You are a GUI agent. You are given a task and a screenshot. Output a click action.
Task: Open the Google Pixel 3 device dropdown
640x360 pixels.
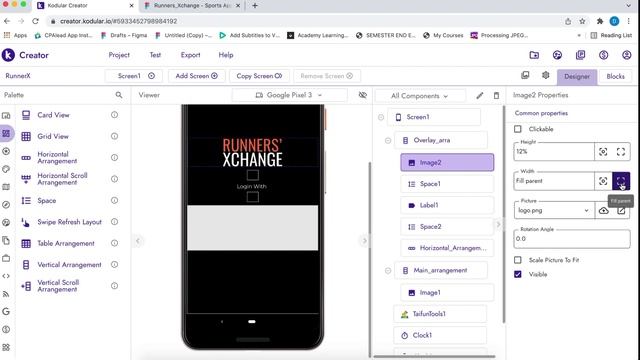coord(289,95)
